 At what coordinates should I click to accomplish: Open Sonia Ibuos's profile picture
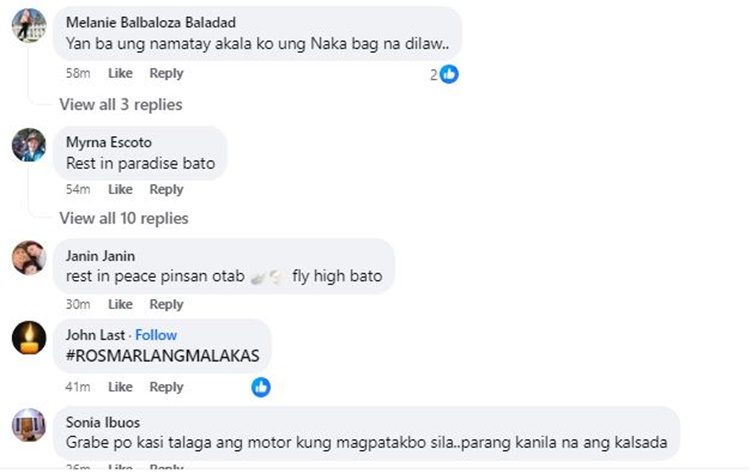[29, 425]
